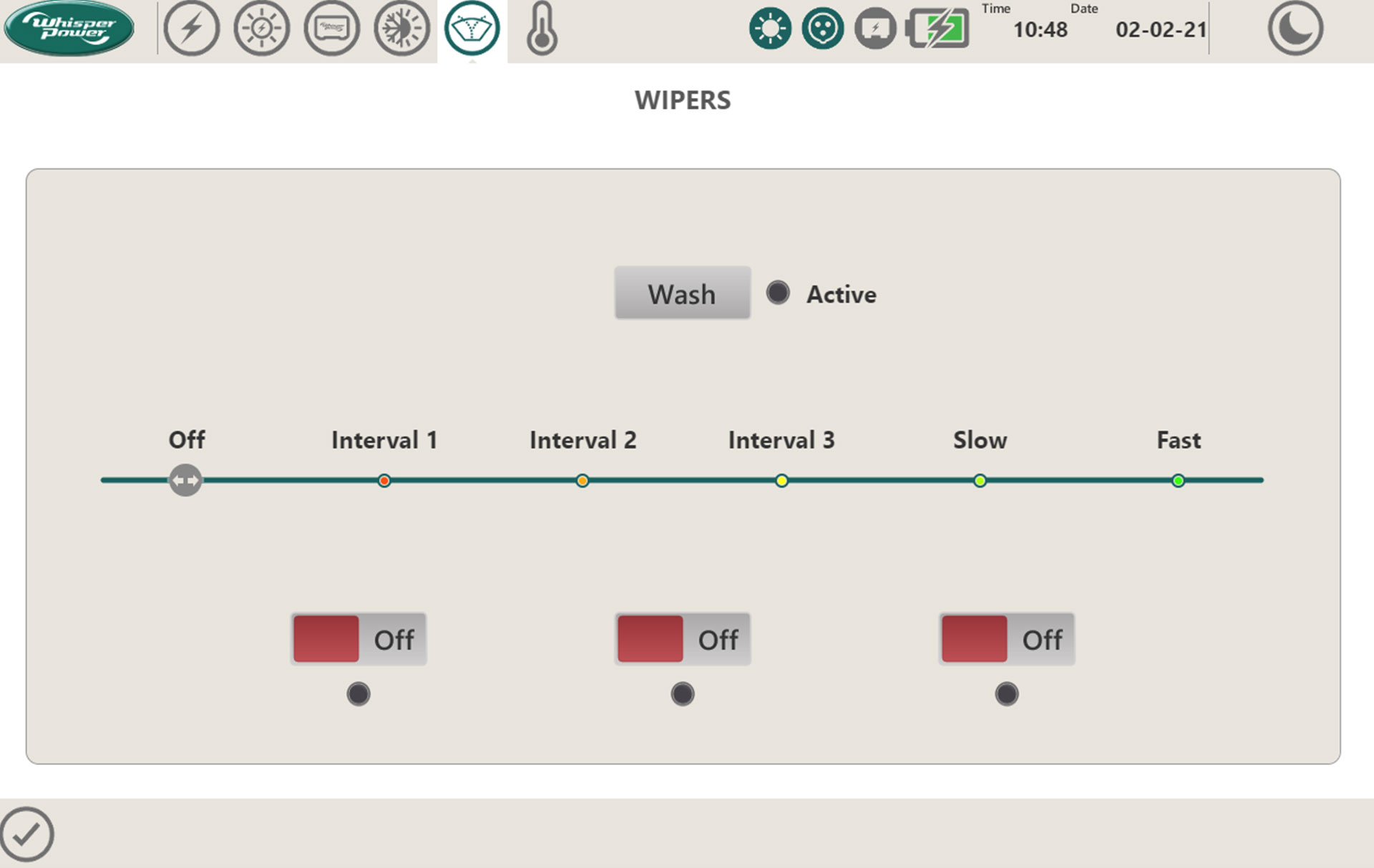Click the wiper slider handle at Off

(185, 480)
